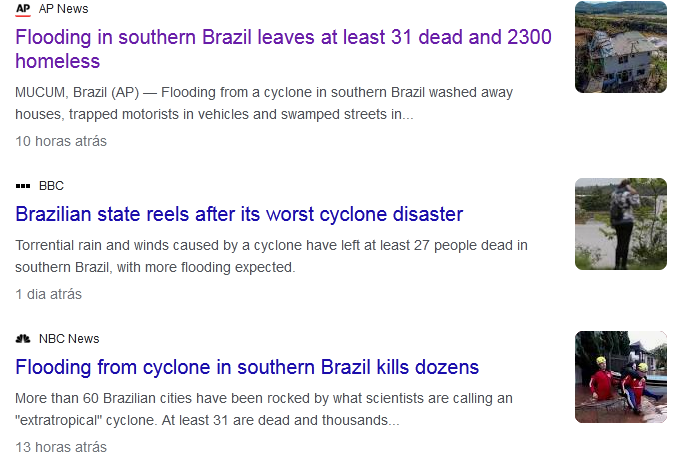
Task: Click the BBC logo icon
Action: click(23, 186)
